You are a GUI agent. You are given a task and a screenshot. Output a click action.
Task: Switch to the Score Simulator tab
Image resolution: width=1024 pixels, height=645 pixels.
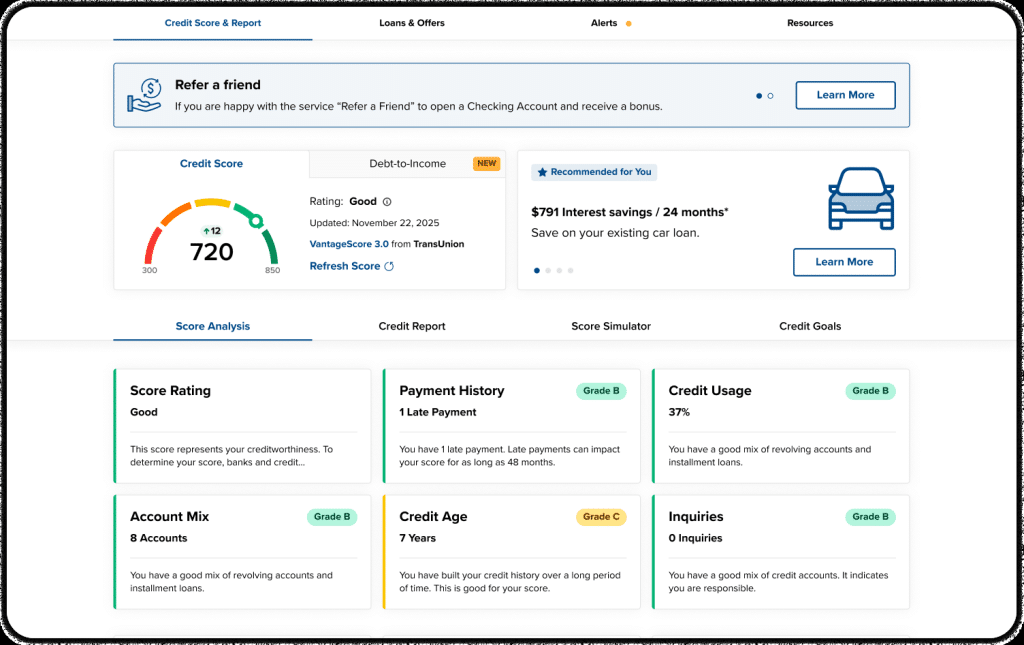[611, 326]
